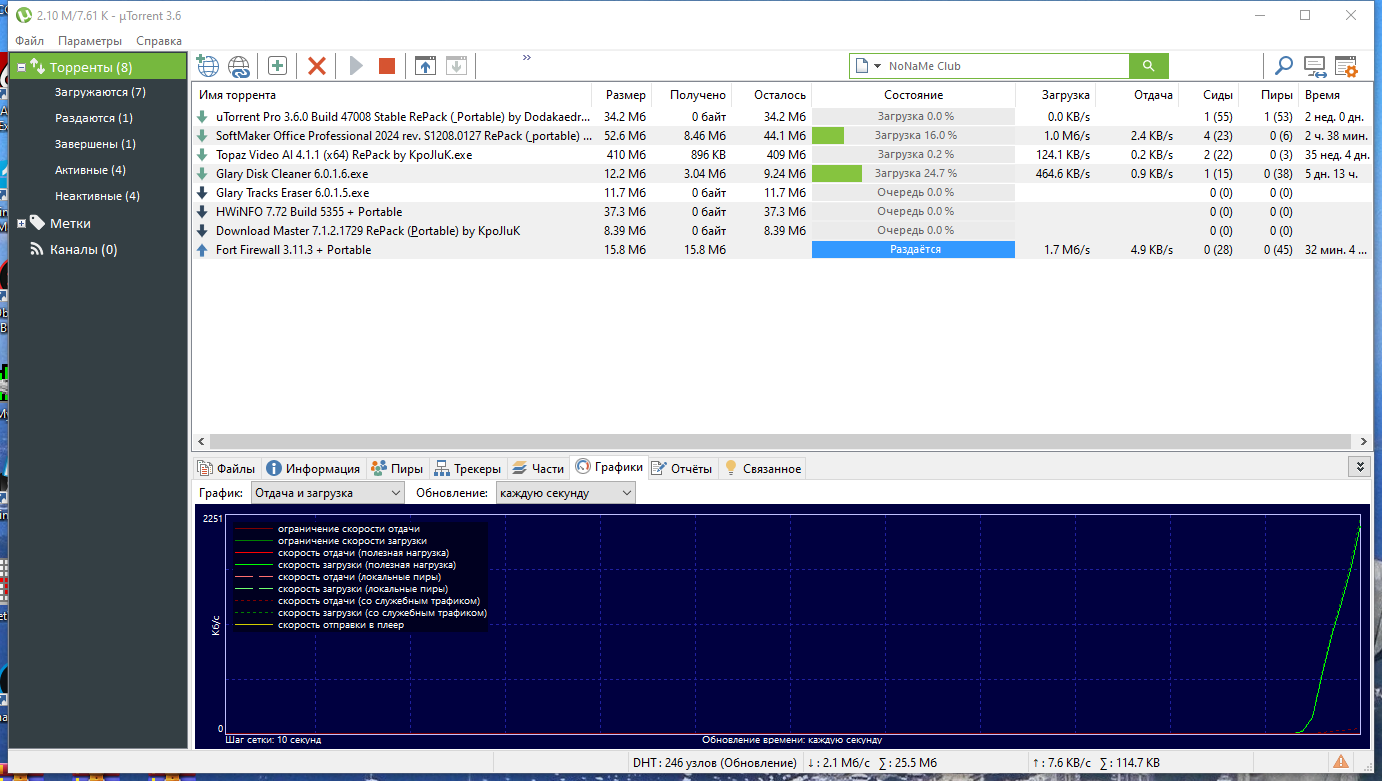Click the red Stop Torrent square icon
The image size is (1382, 781).
click(x=387, y=66)
